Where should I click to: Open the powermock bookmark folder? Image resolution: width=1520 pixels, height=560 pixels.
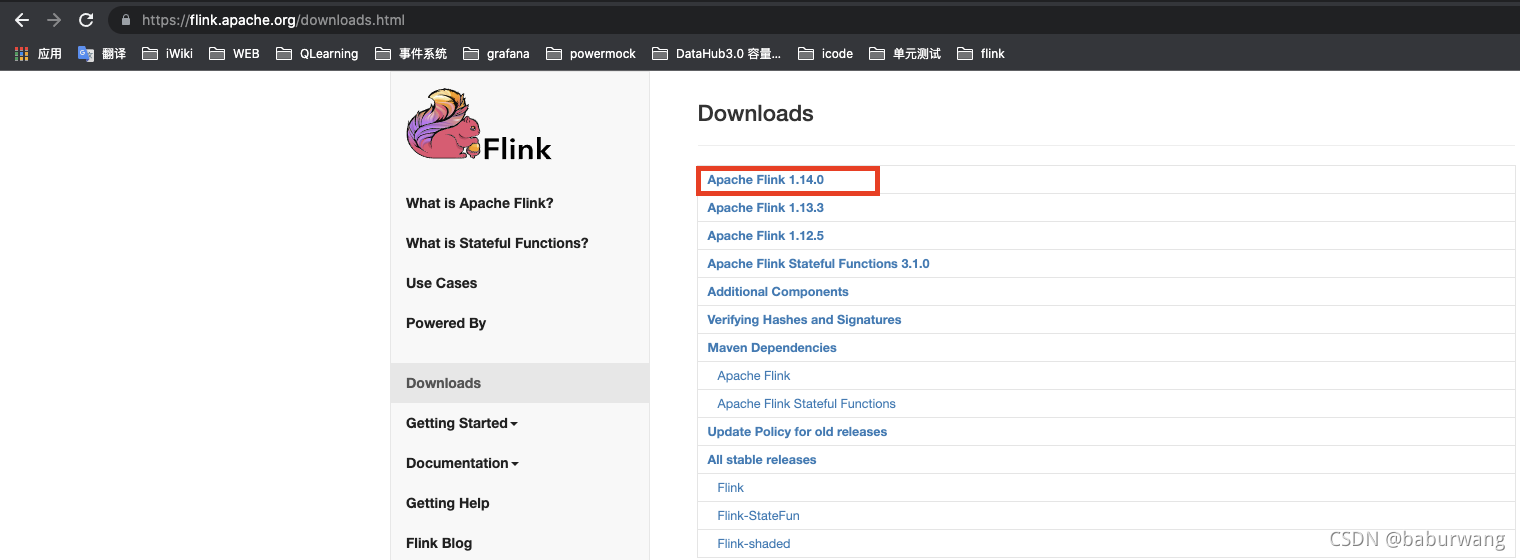click(x=591, y=54)
